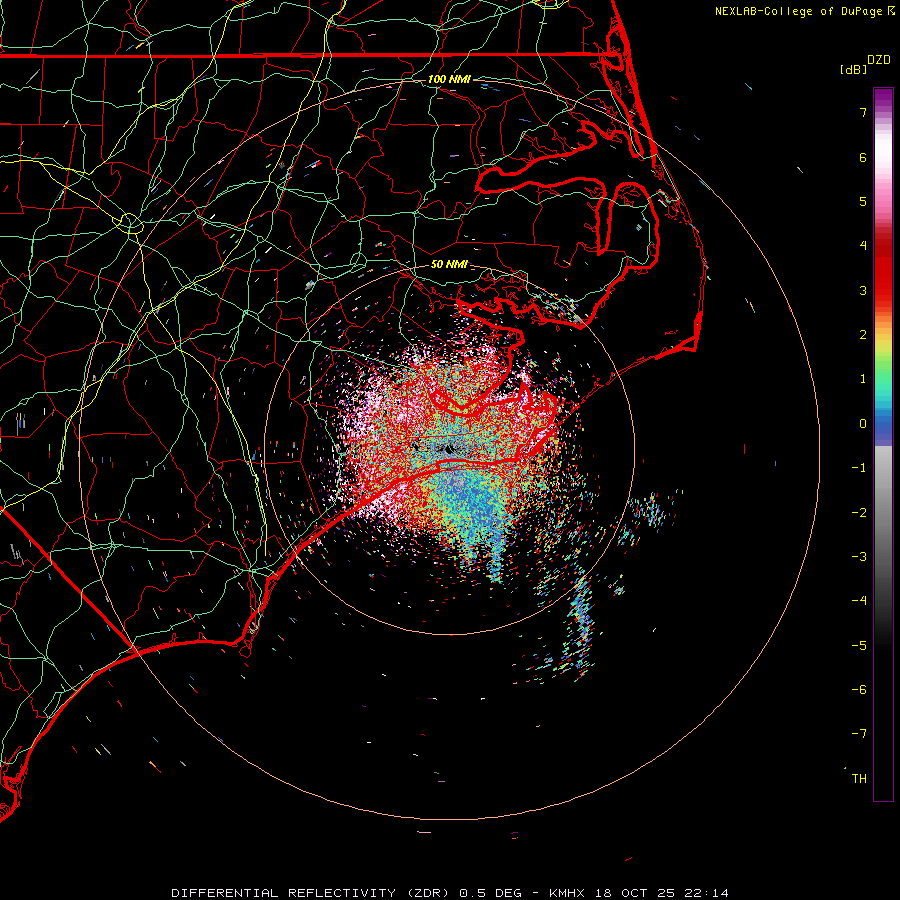Click the 4 value on the color scale
The width and height of the screenshot is (900, 900).
pyautogui.click(x=863, y=246)
